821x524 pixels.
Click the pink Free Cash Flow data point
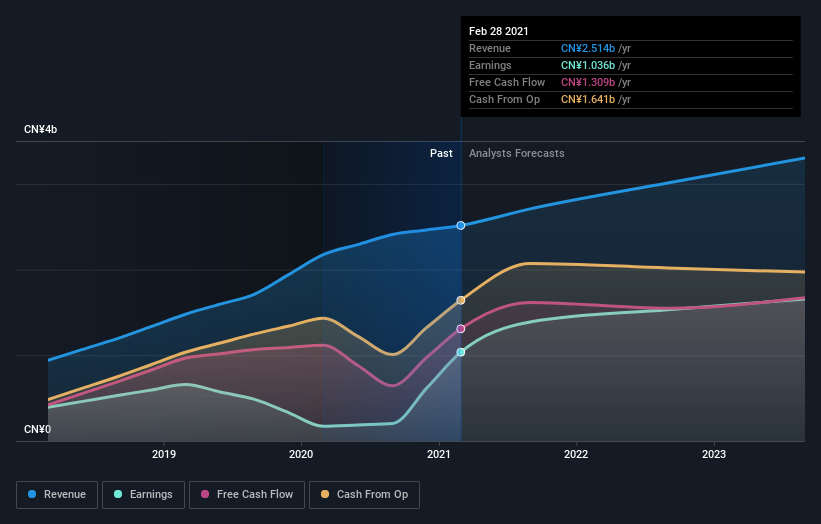point(461,329)
